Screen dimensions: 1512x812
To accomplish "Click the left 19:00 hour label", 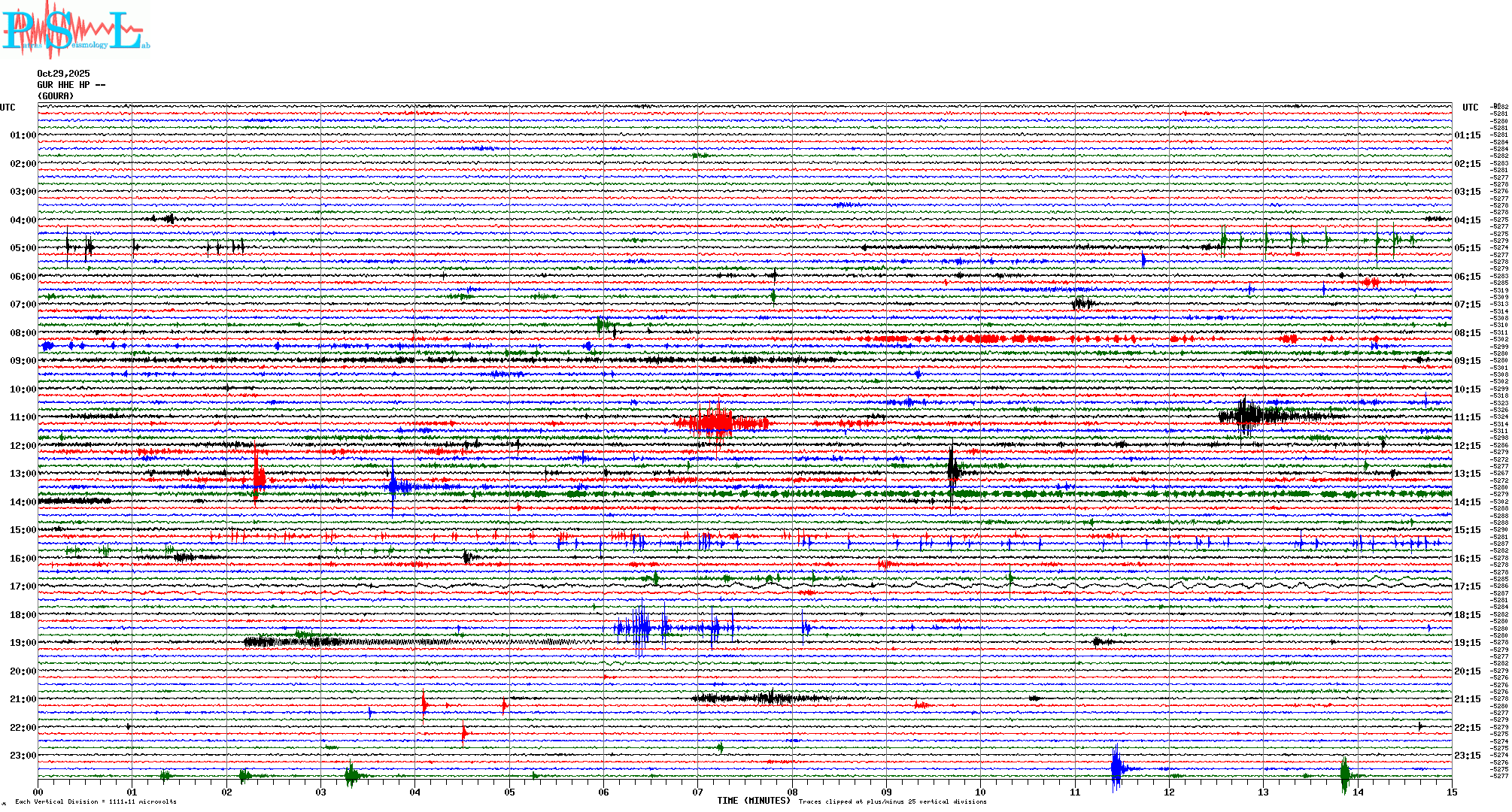I will pyautogui.click(x=23, y=643).
